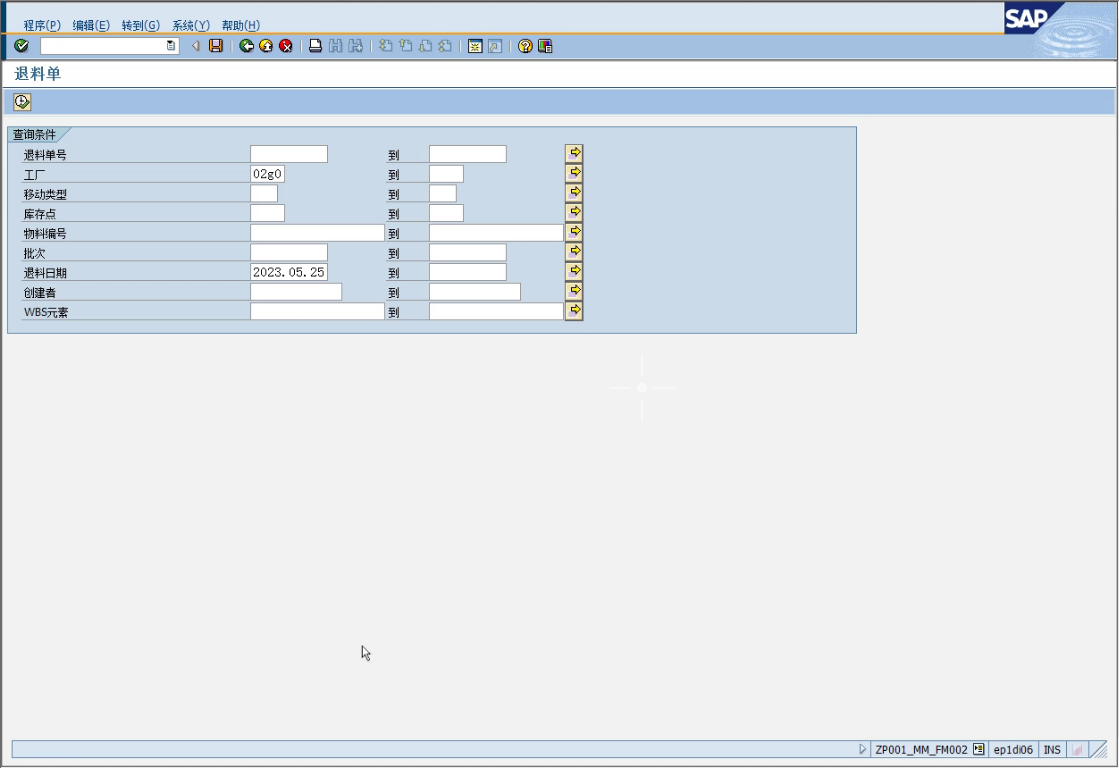Click the Print icon in toolbar
The height and width of the screenshot is (768, 1119).
coord(315,46)
